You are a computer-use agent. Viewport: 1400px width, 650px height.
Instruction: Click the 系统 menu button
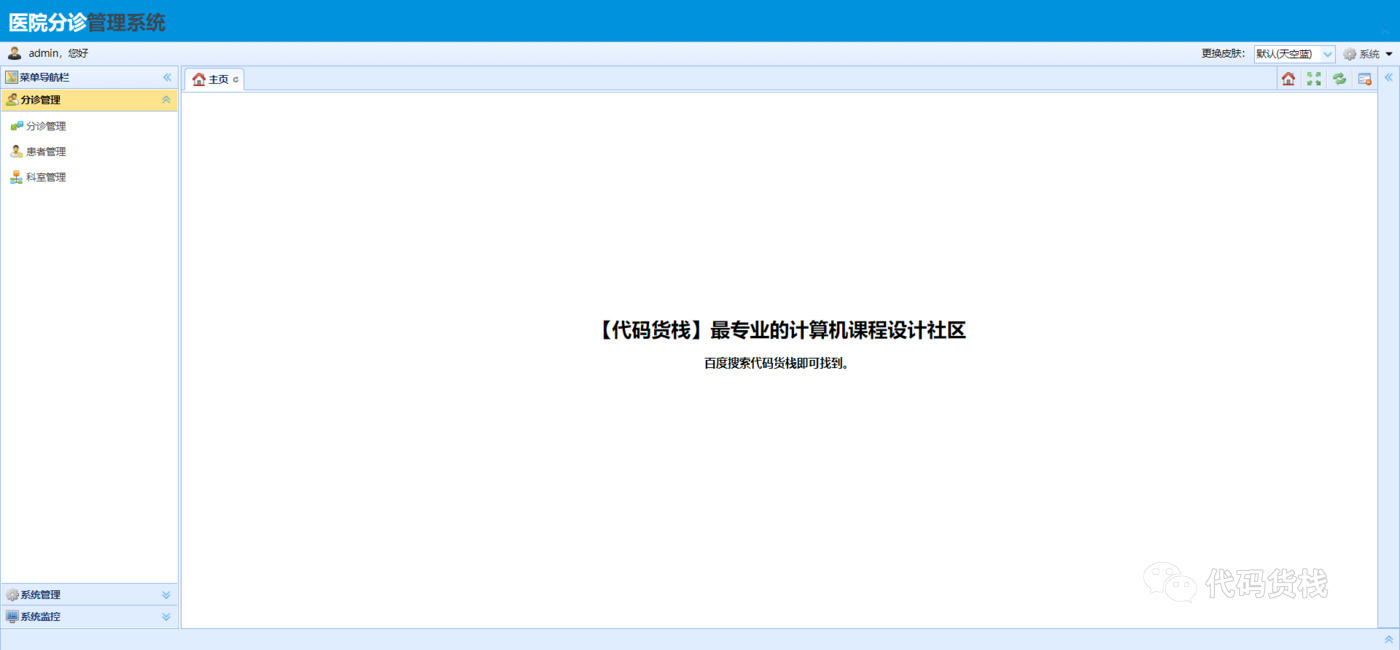pyautogui.click(x=1367, y=54)
